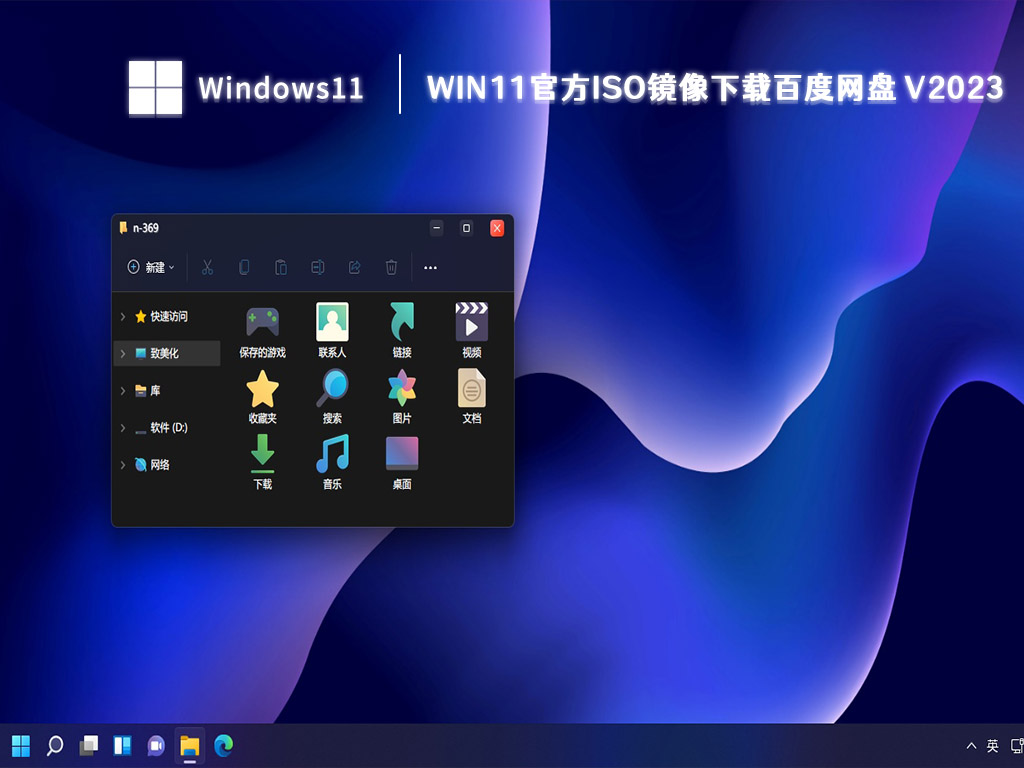Open the 下载 (Downloads) folder

tap(262, 460)
